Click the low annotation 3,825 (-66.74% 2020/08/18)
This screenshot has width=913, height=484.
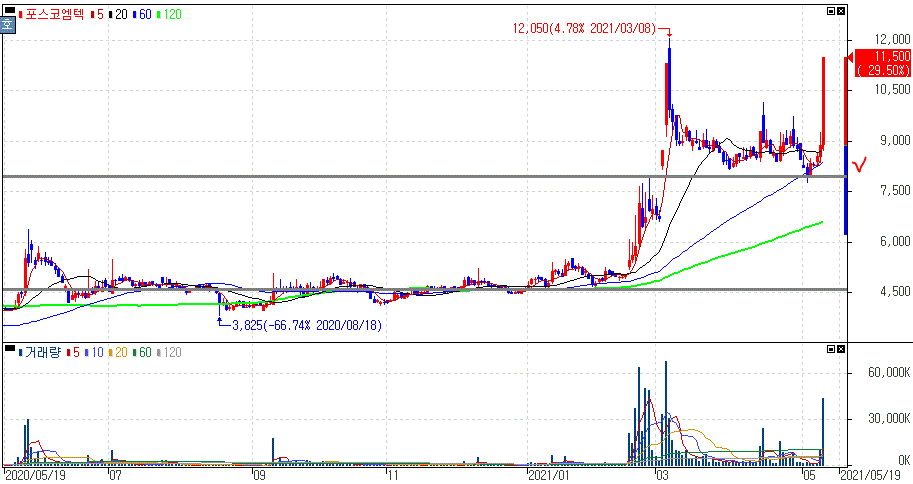point(307,326)
